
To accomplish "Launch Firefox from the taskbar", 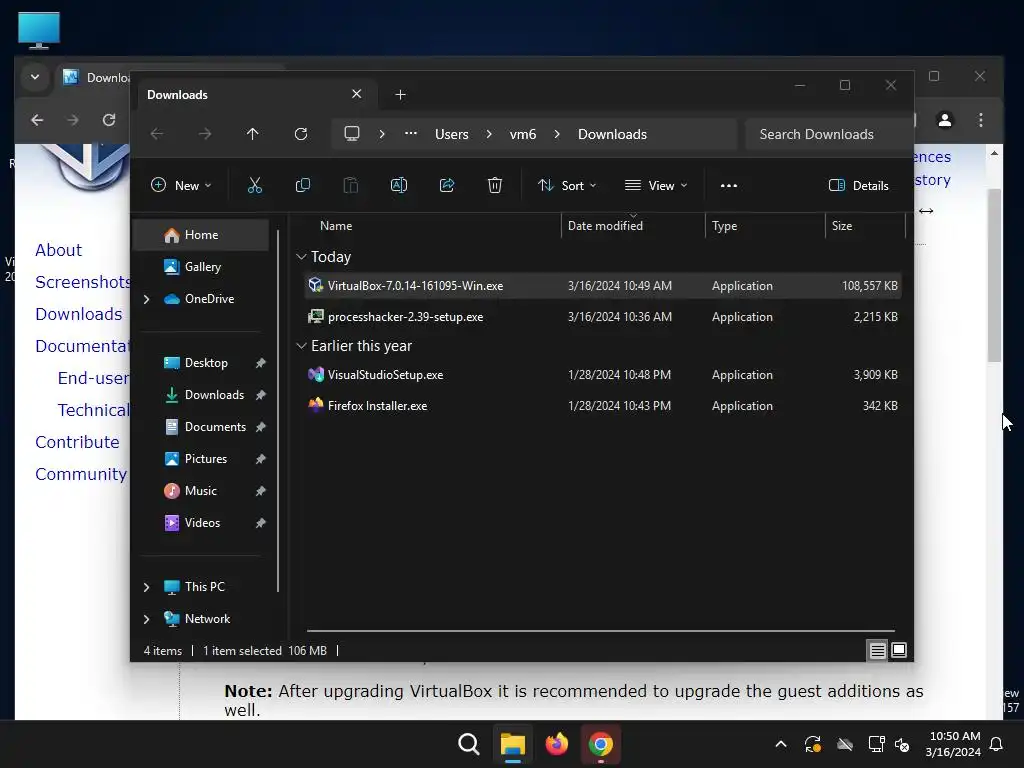I will coord(556,744).
